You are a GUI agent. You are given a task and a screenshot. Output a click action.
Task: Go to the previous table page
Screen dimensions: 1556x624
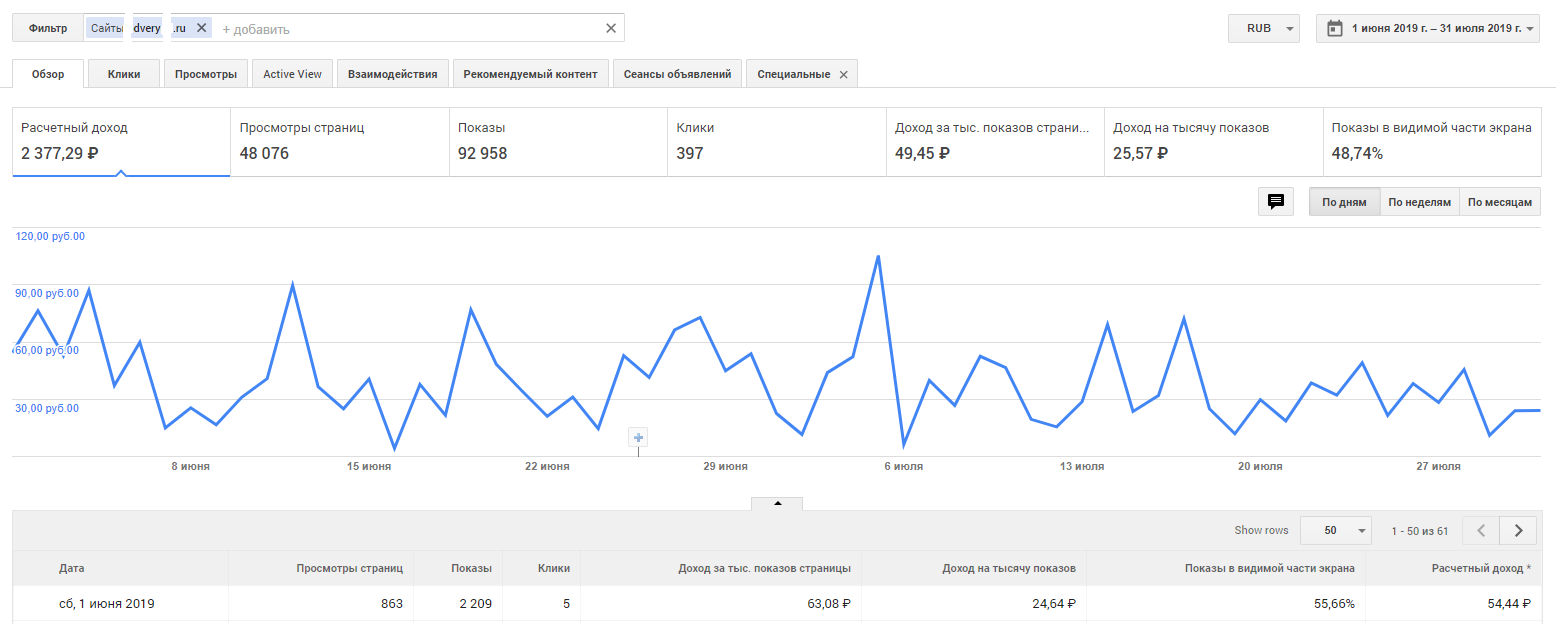[x=1481, y=530]
